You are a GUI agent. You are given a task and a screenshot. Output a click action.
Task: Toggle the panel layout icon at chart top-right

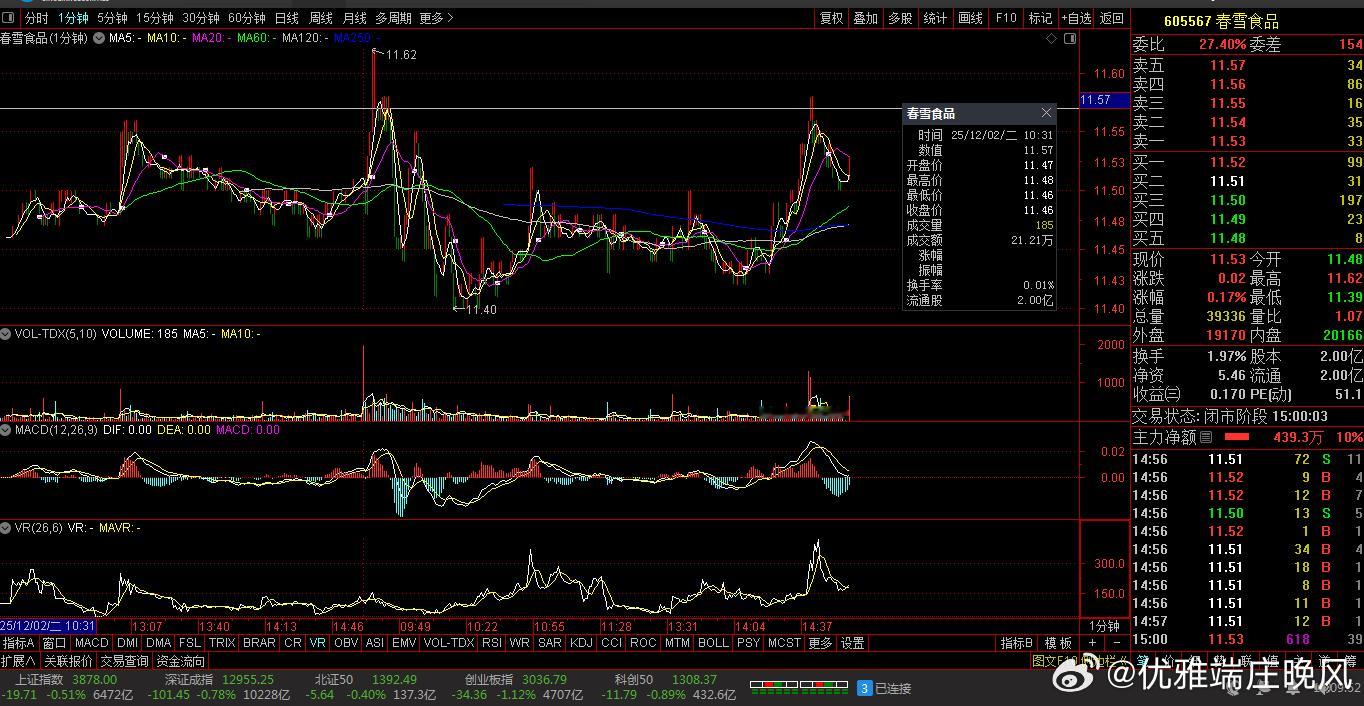coord(1070,38)
